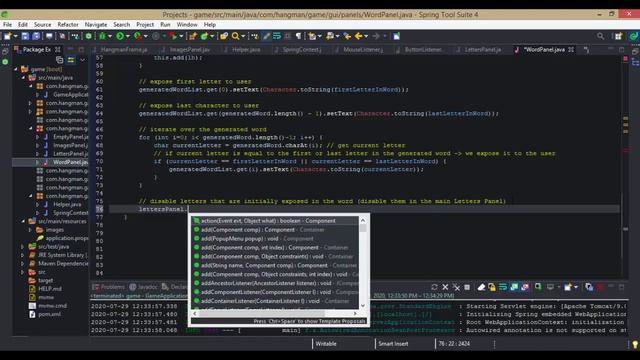Toggle Show Console on Standard Out
Image resolution: width=640 pixels, height=360 pixels.
514,287
